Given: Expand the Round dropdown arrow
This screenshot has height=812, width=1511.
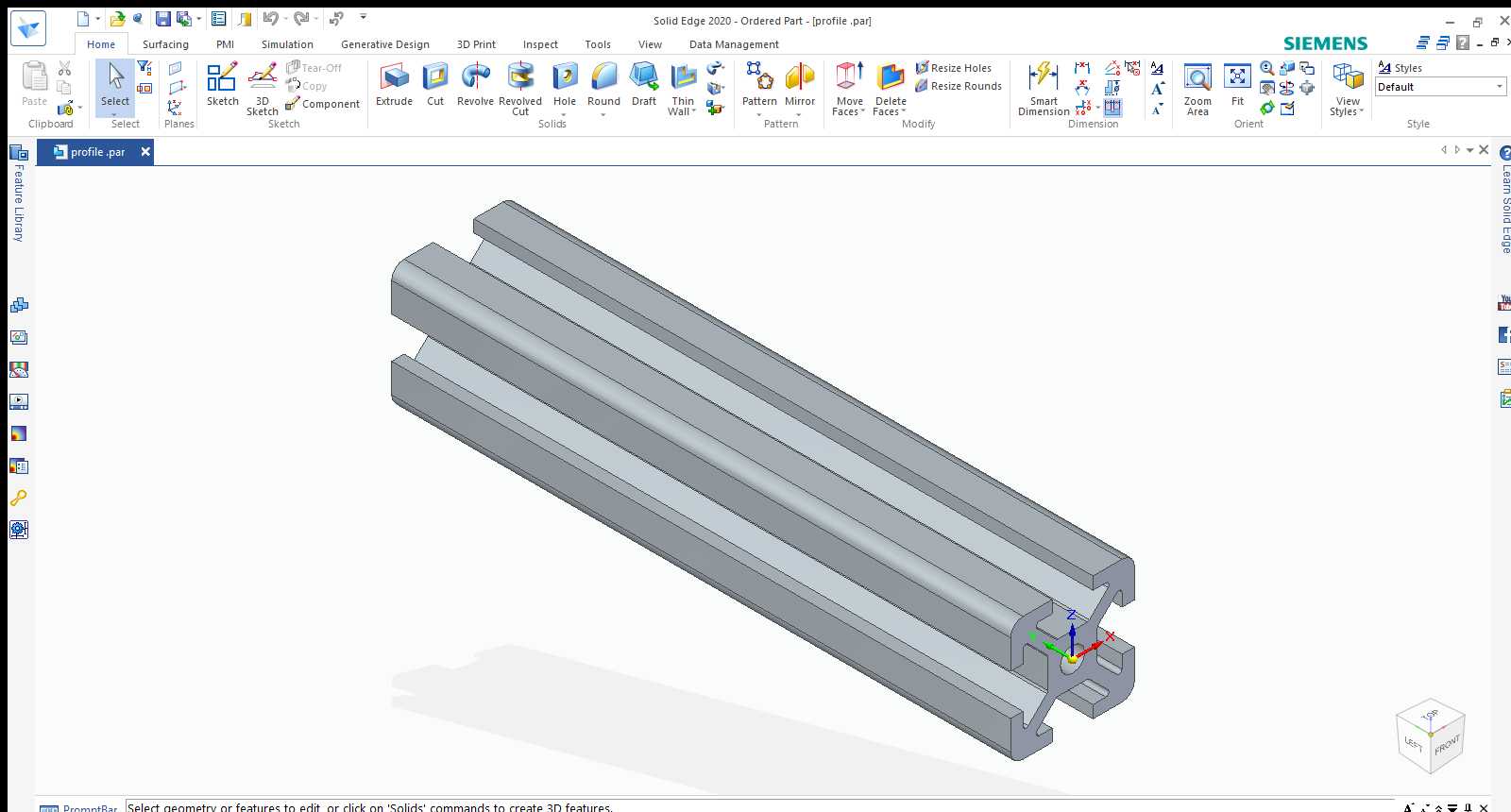Looking at the screenshot, I should 603,115.
